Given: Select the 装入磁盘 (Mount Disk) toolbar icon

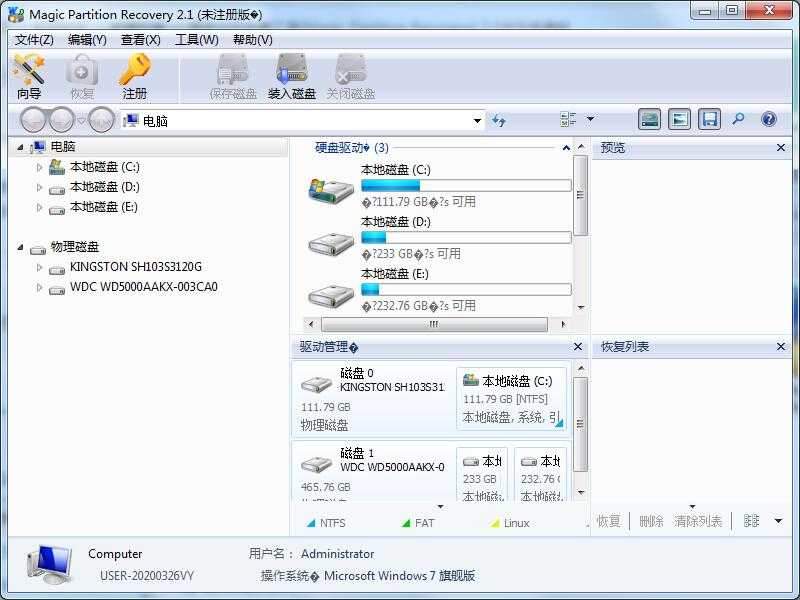Looking at the screenshot, I should (293, 75).
